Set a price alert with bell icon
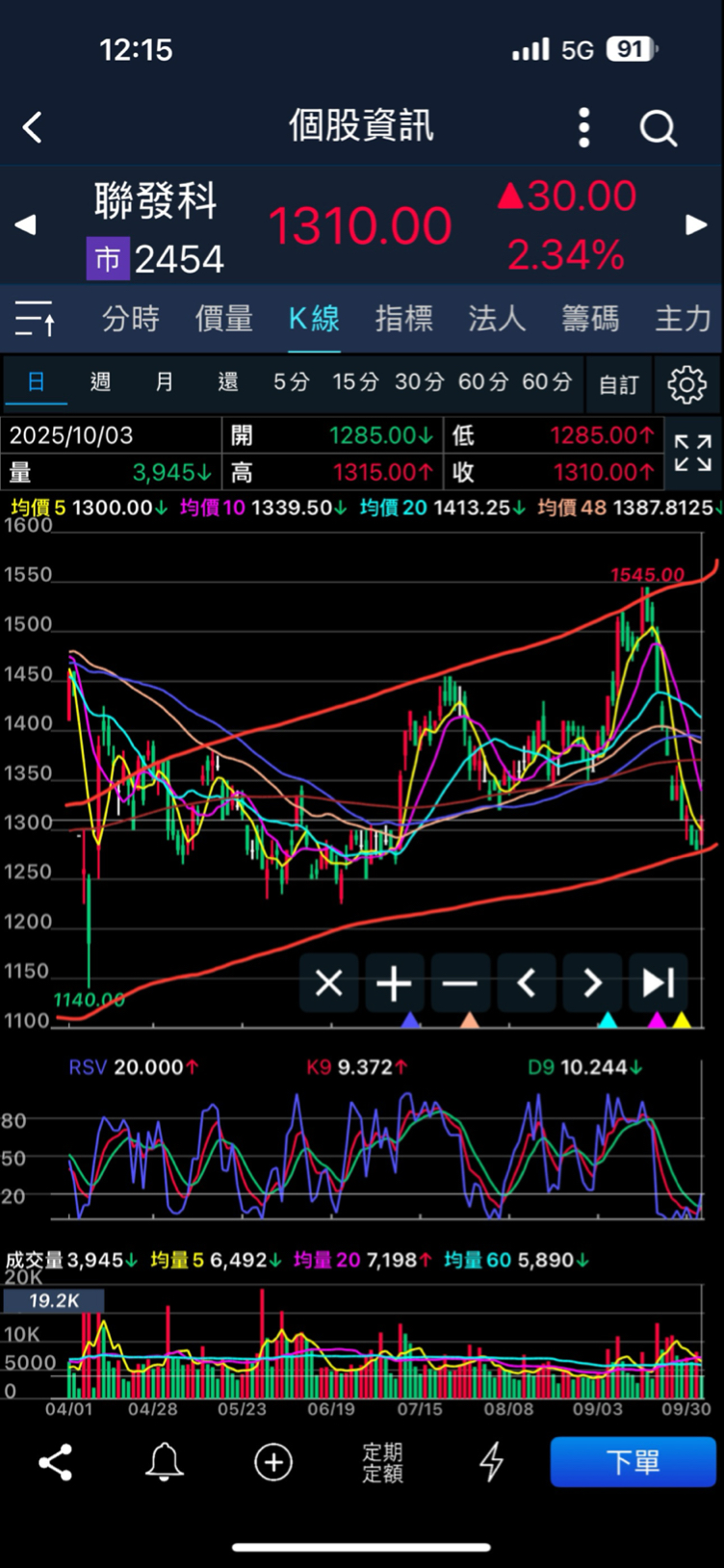Image resolution: width=724 pixels, height=1568 pixels. [x=165, y=1462]
